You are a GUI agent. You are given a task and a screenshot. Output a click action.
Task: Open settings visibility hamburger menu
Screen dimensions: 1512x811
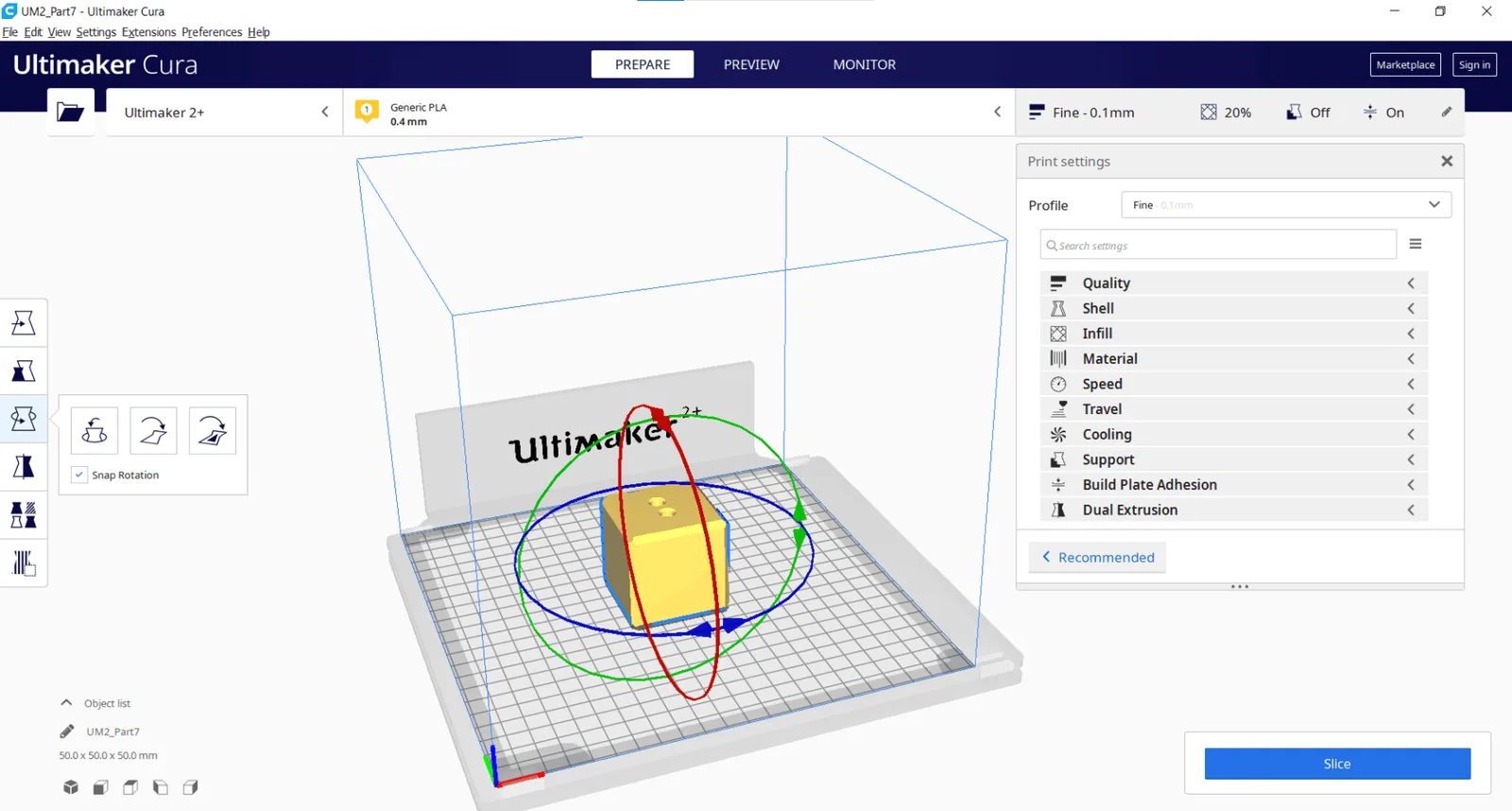pyautogui.click(x=1416, y=244)
